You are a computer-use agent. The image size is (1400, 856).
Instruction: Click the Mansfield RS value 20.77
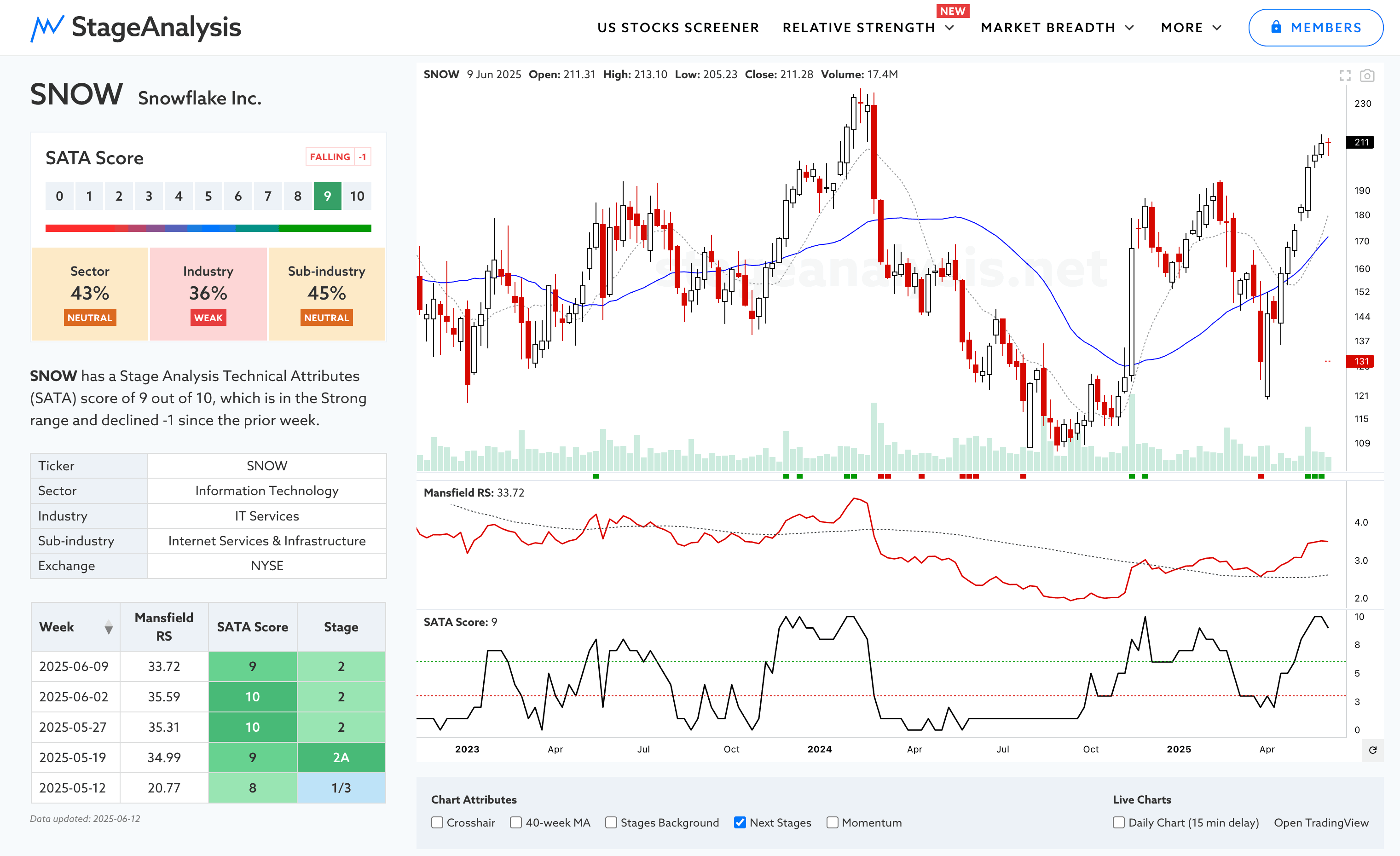click(x=164, y=788)
